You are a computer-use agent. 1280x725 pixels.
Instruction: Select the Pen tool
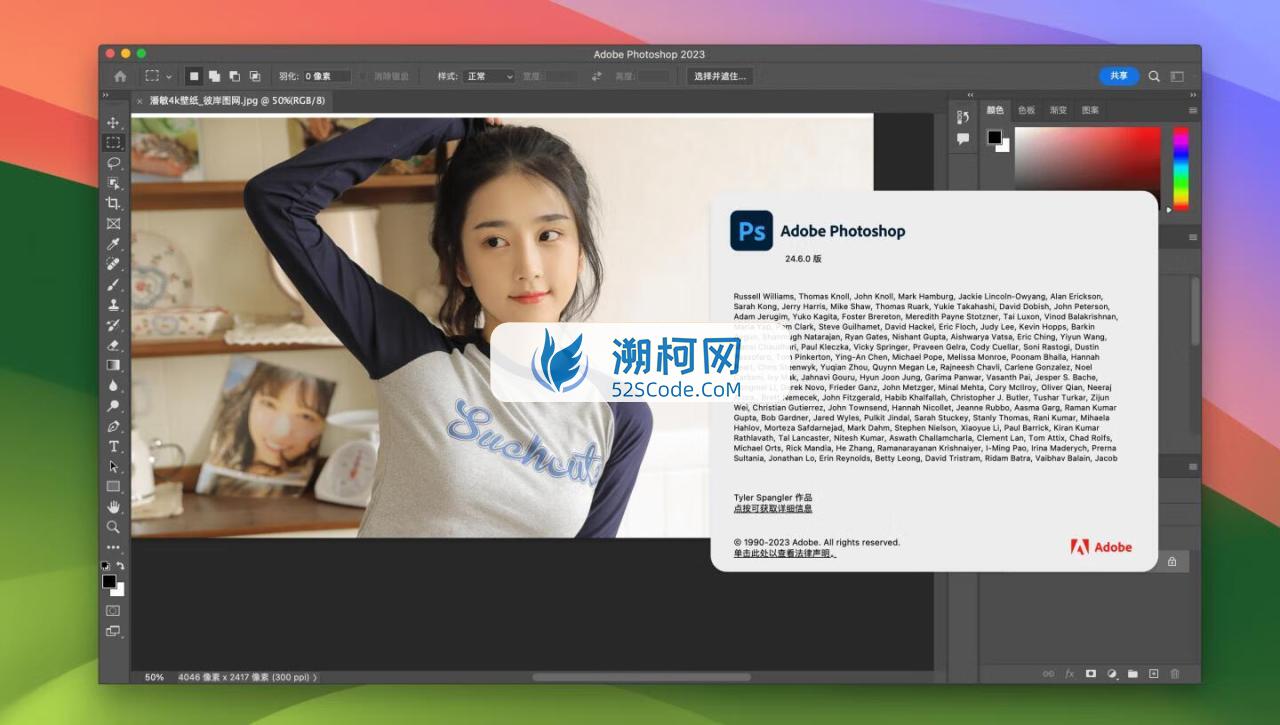[113, 426]
